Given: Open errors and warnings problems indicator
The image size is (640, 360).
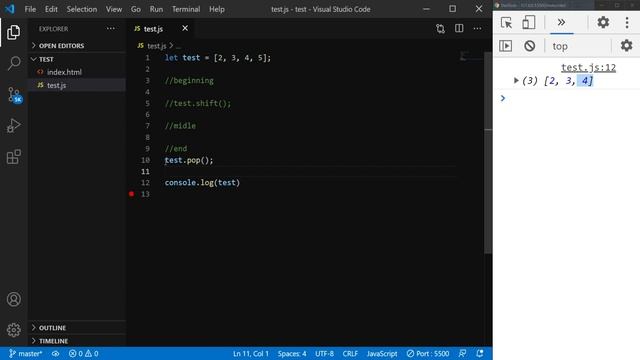Looking at the screenshot, I should click(x=83, y=353).
